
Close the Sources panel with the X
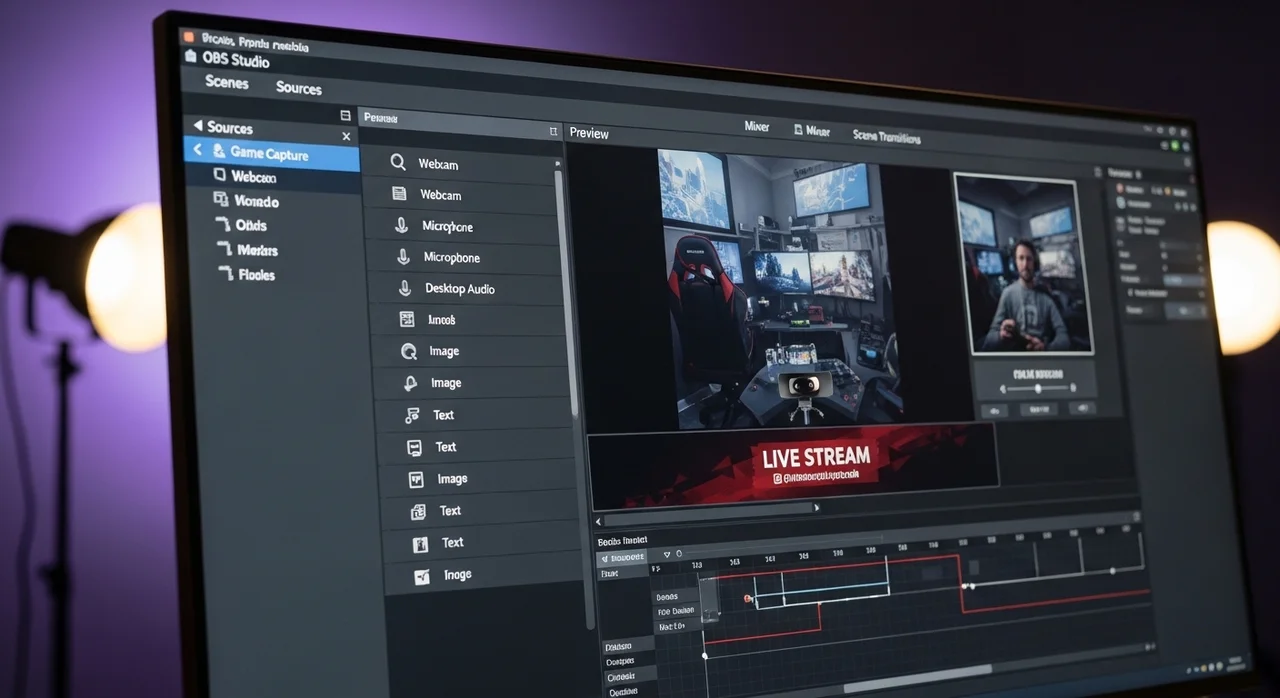point(346,136)
